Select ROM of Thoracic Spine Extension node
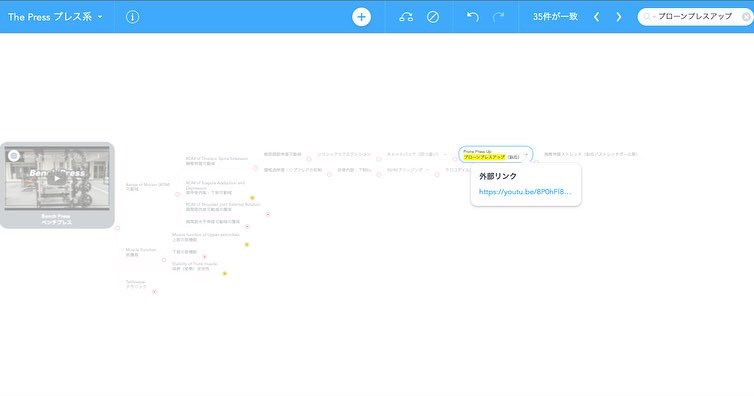 217,161
